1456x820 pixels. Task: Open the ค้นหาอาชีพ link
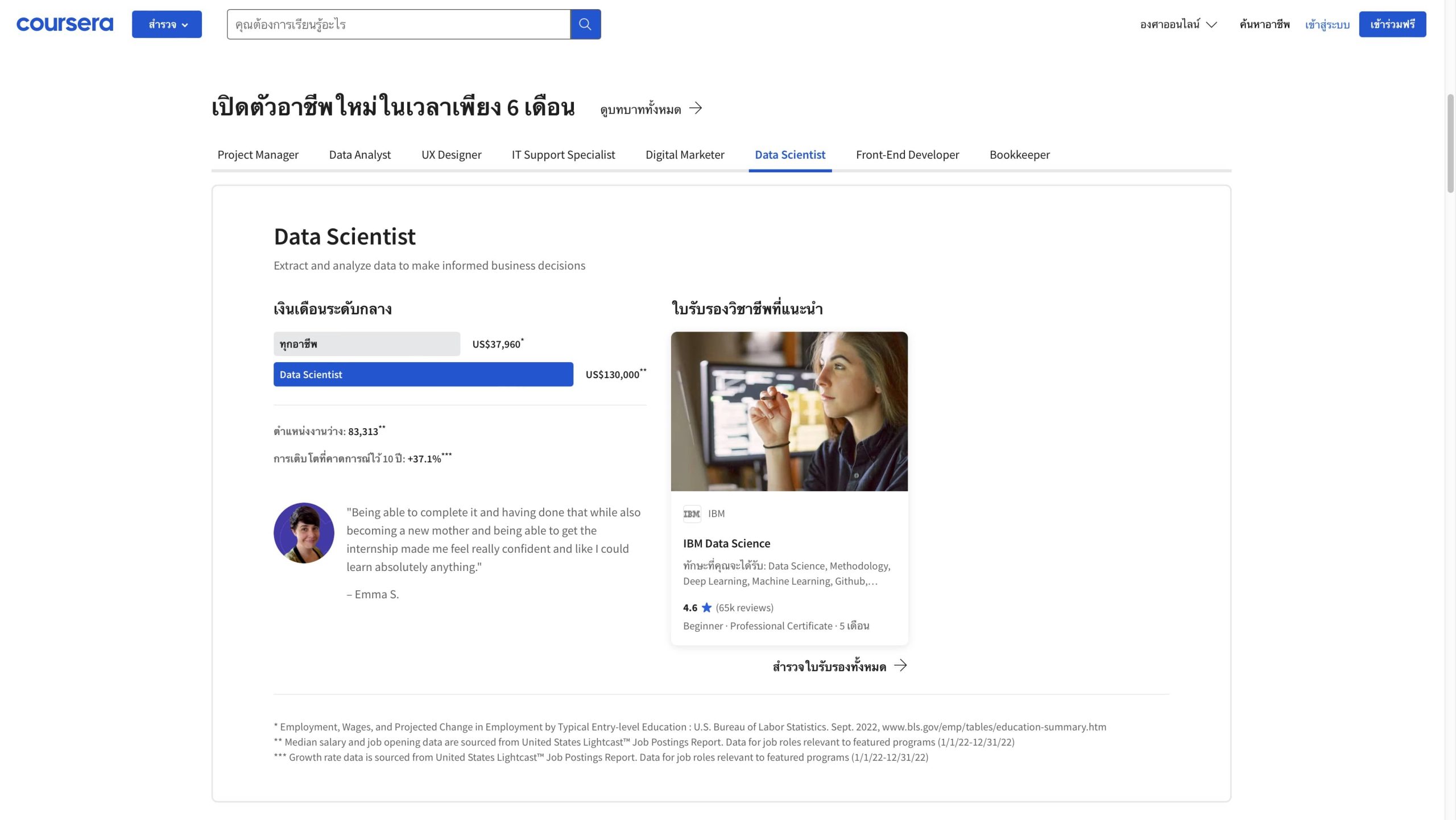point(1264,24)
